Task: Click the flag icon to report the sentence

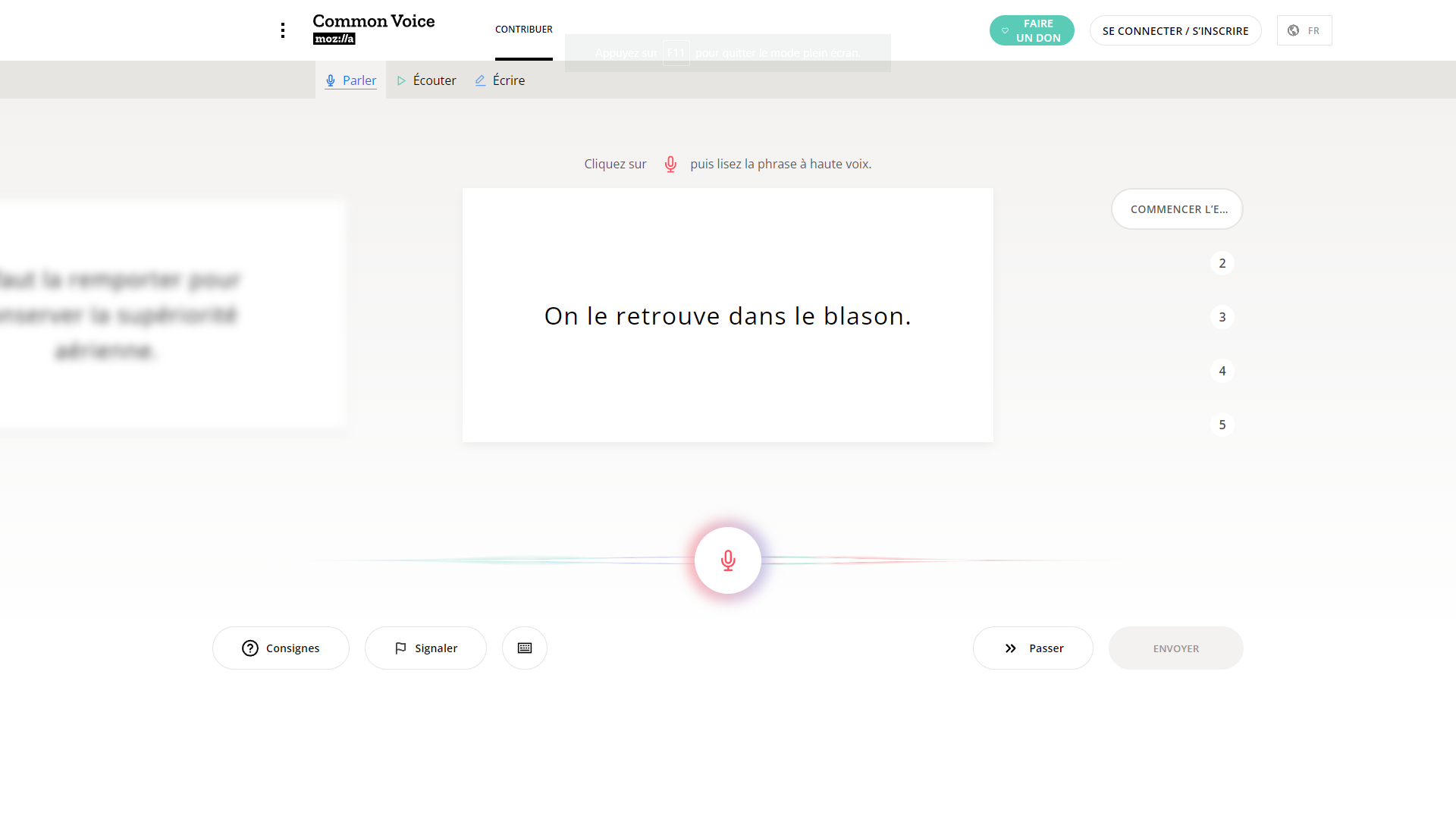Action: pos(400,648)
